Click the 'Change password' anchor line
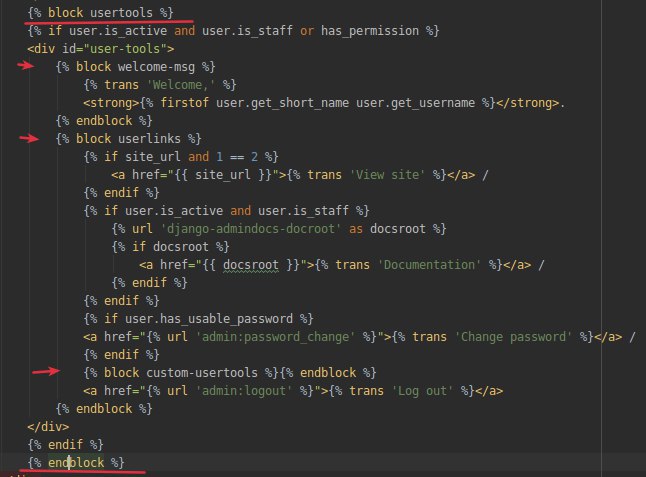646x477 pixels. (359, 337)
